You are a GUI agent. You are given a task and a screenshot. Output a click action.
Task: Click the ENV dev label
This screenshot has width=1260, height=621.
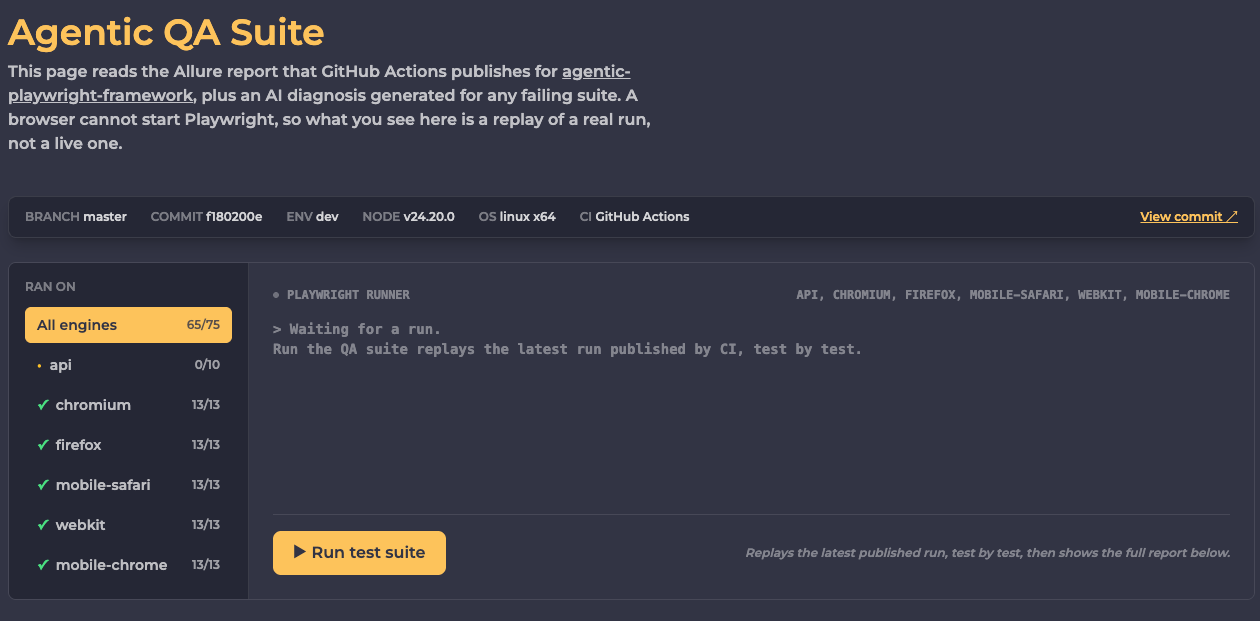click(312, 216)
